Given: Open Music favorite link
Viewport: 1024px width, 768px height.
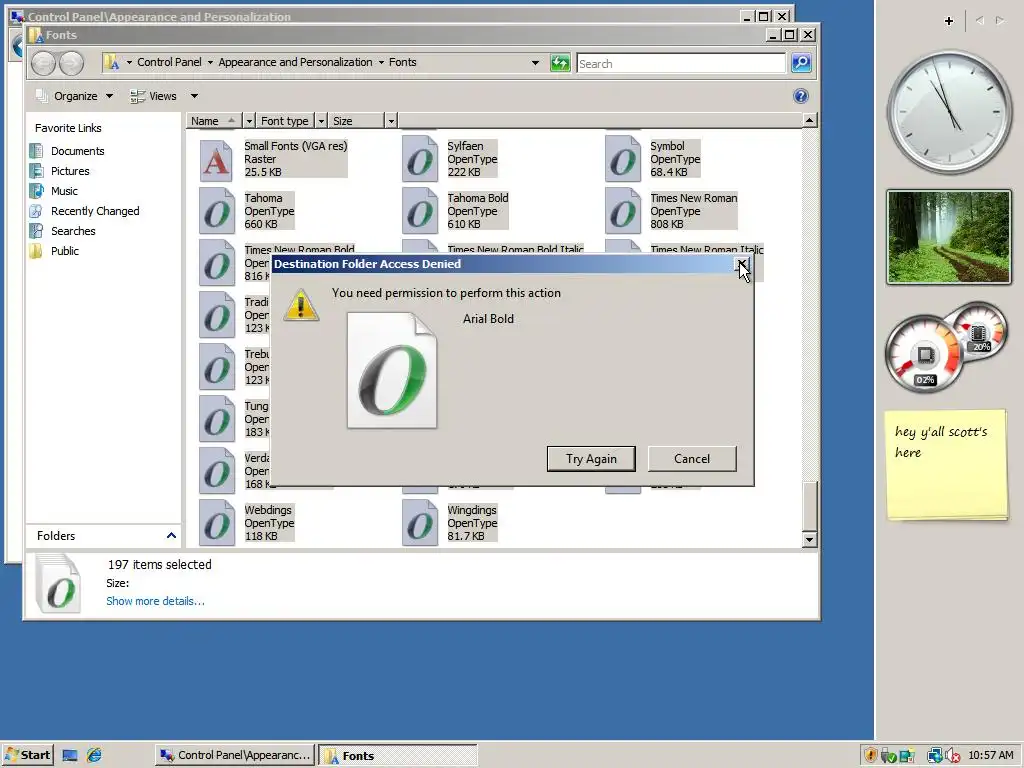Looking at the screenshot, I should (x=64, y=191).
